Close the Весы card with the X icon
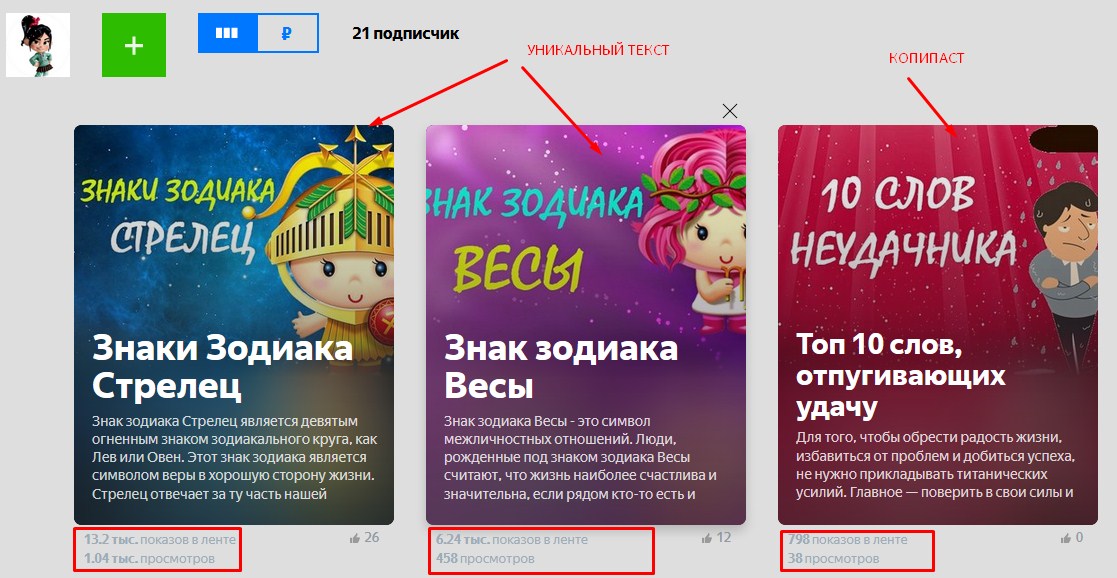1117x578 pixels. point(729,110)
